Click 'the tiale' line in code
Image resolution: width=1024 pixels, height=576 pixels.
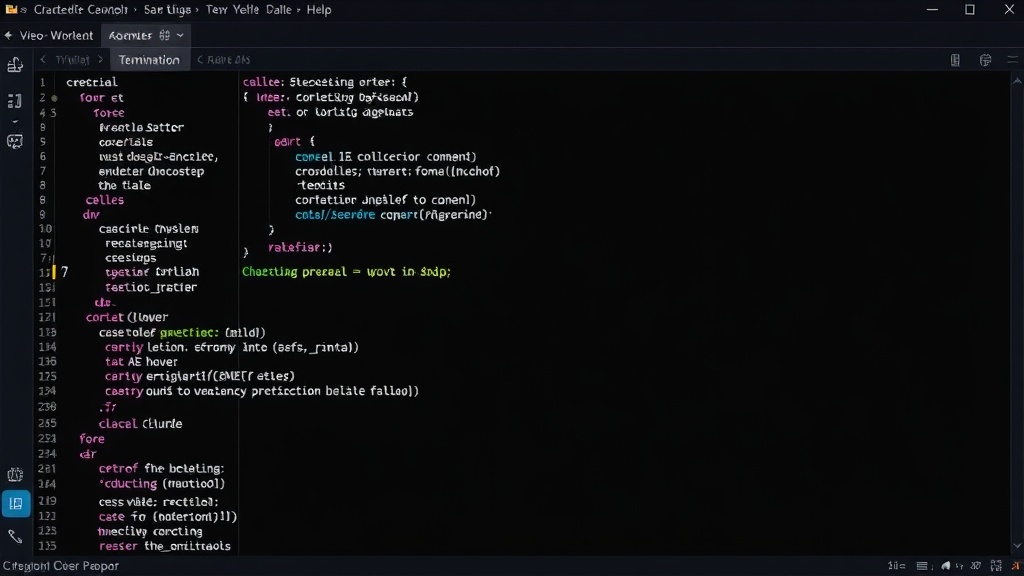(x=124, y=185)
